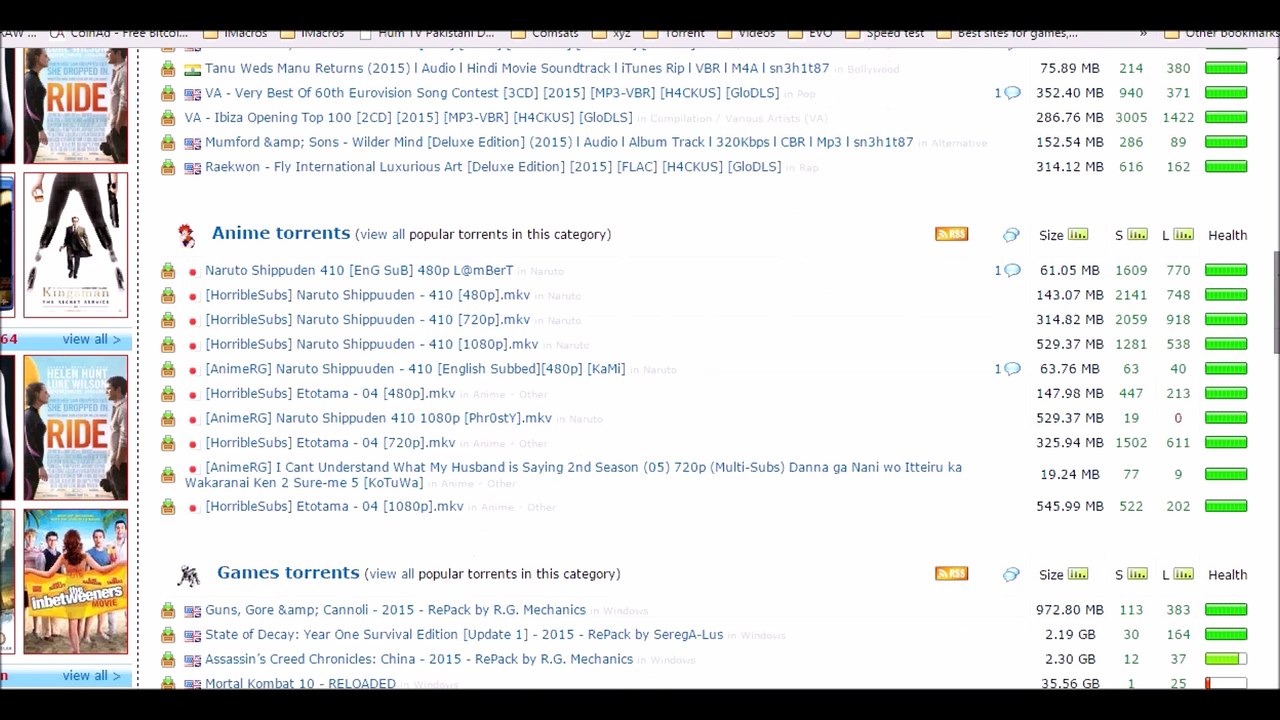Click the Anime torrents category icon

(186, 235)
